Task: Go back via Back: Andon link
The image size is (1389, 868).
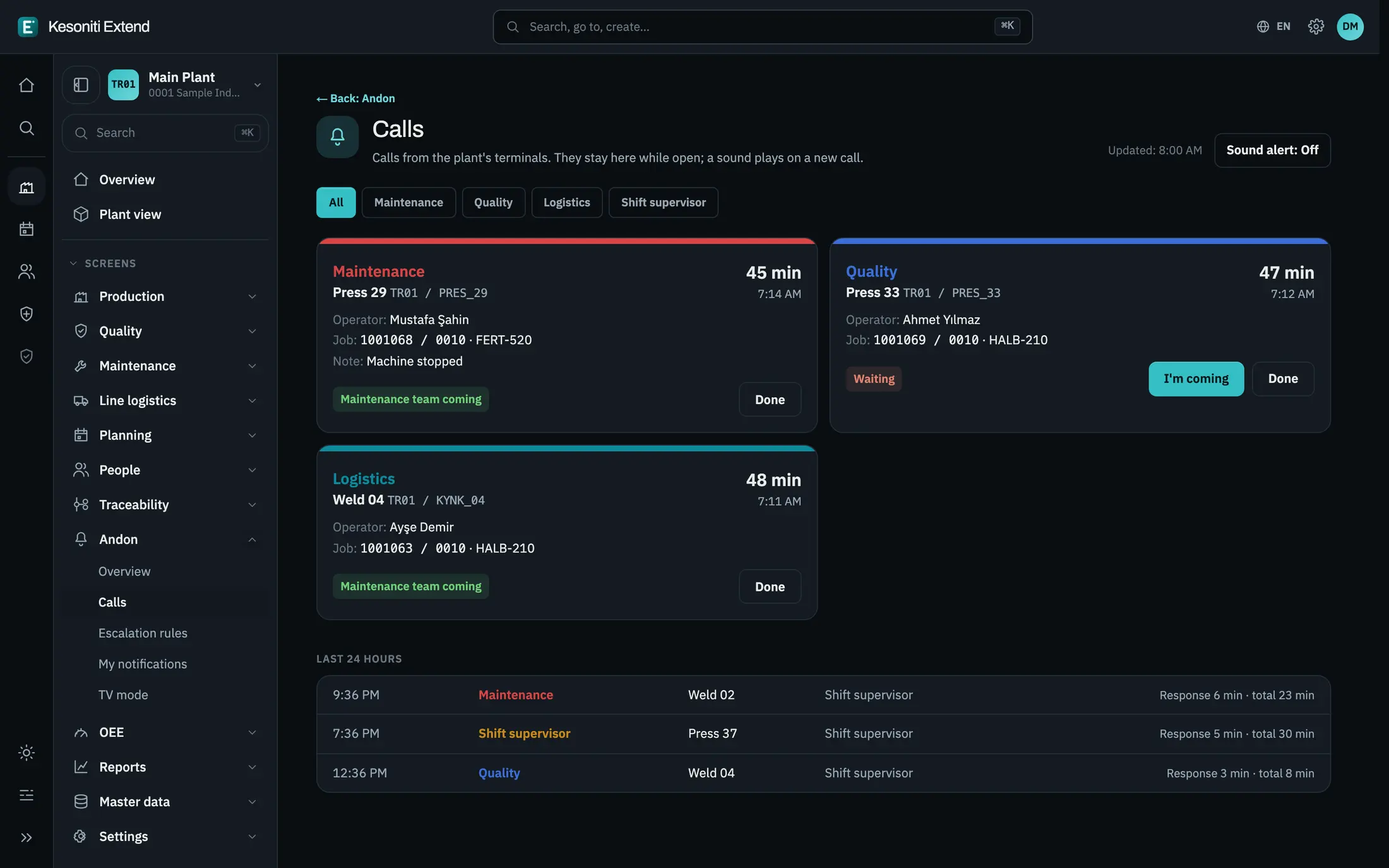Action: tap(355, 98)
